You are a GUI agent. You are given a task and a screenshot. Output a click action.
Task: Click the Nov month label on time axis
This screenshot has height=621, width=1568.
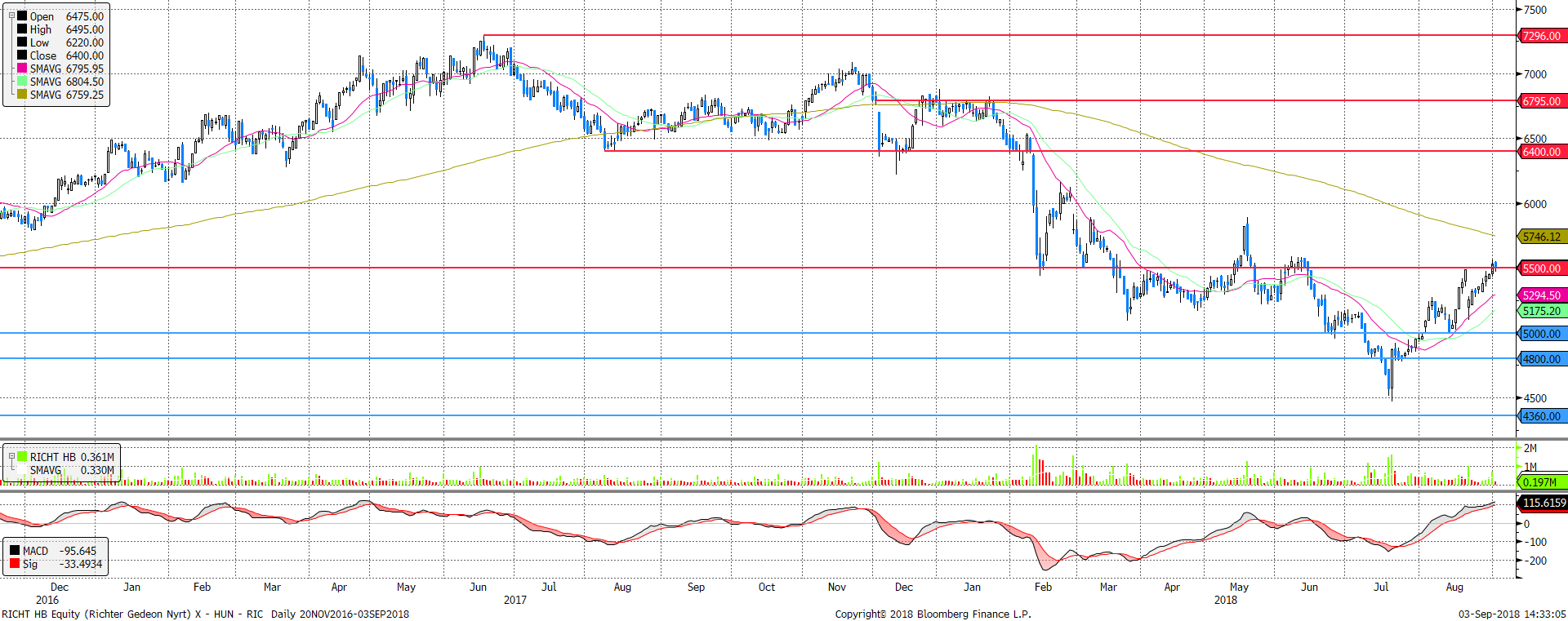coord(837,587)
